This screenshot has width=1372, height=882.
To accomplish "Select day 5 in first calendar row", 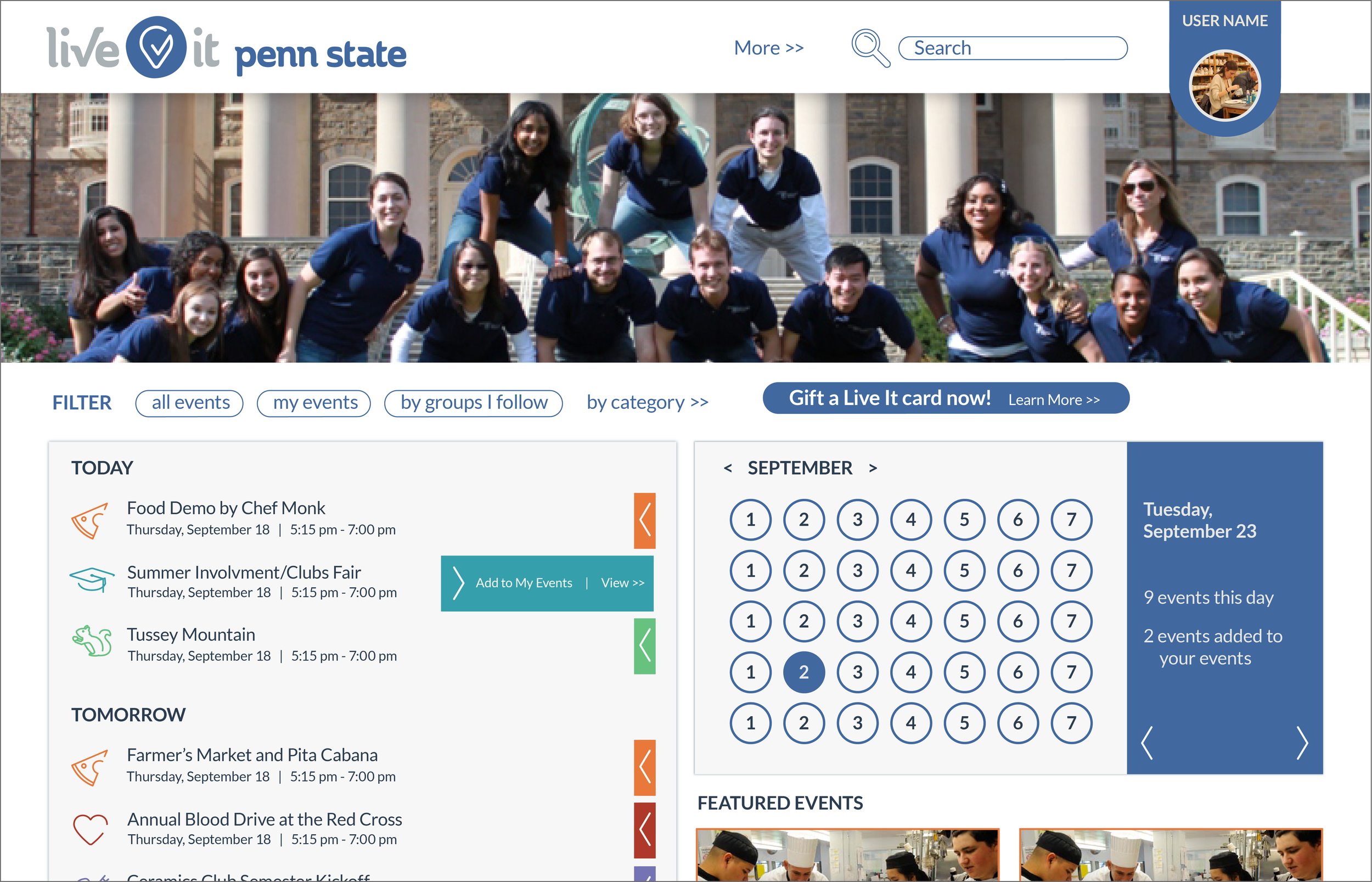I will click(965, 520).
